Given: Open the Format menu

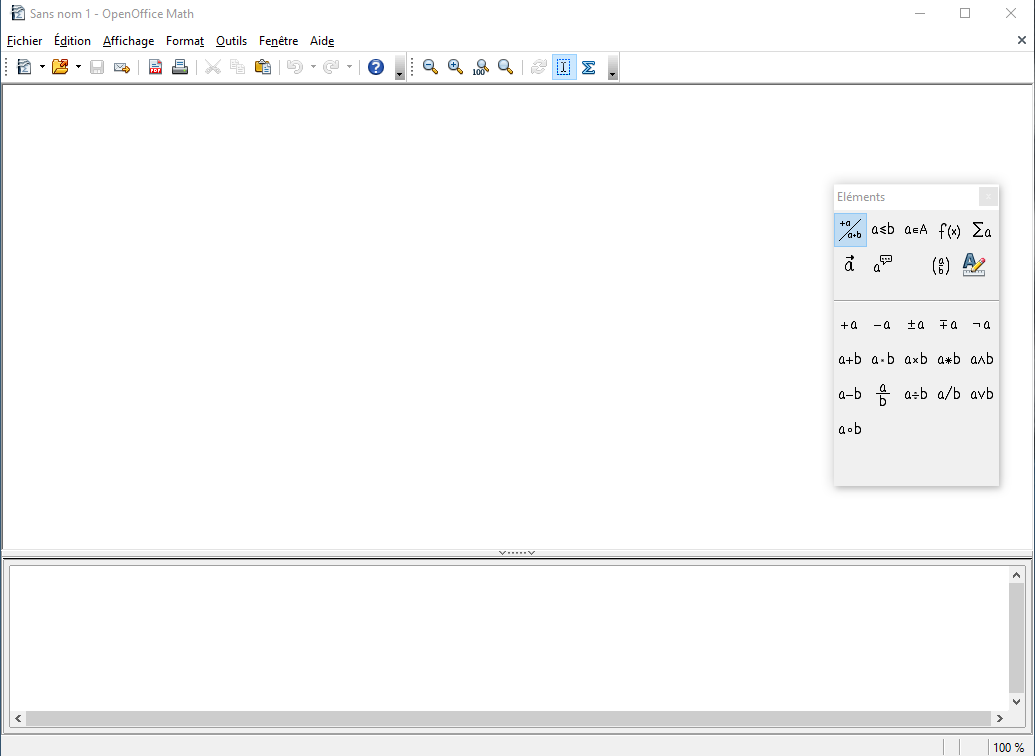Looking at the screenshot, I should pos(185,41).
